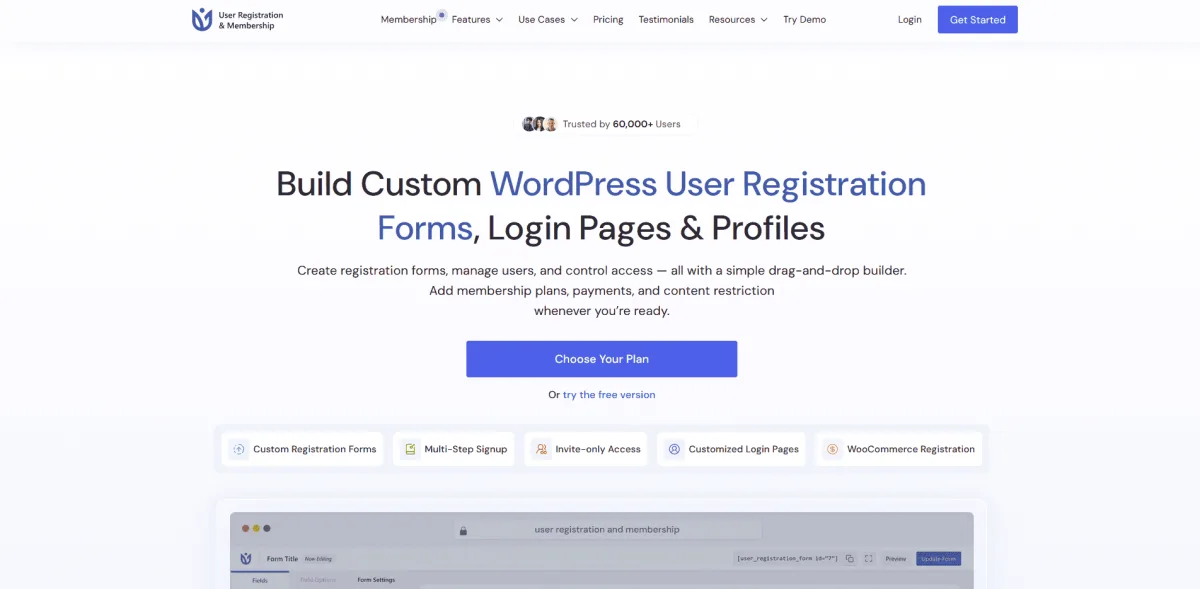Click the new-feature dot beside Membership

click(x=441, y=15)
